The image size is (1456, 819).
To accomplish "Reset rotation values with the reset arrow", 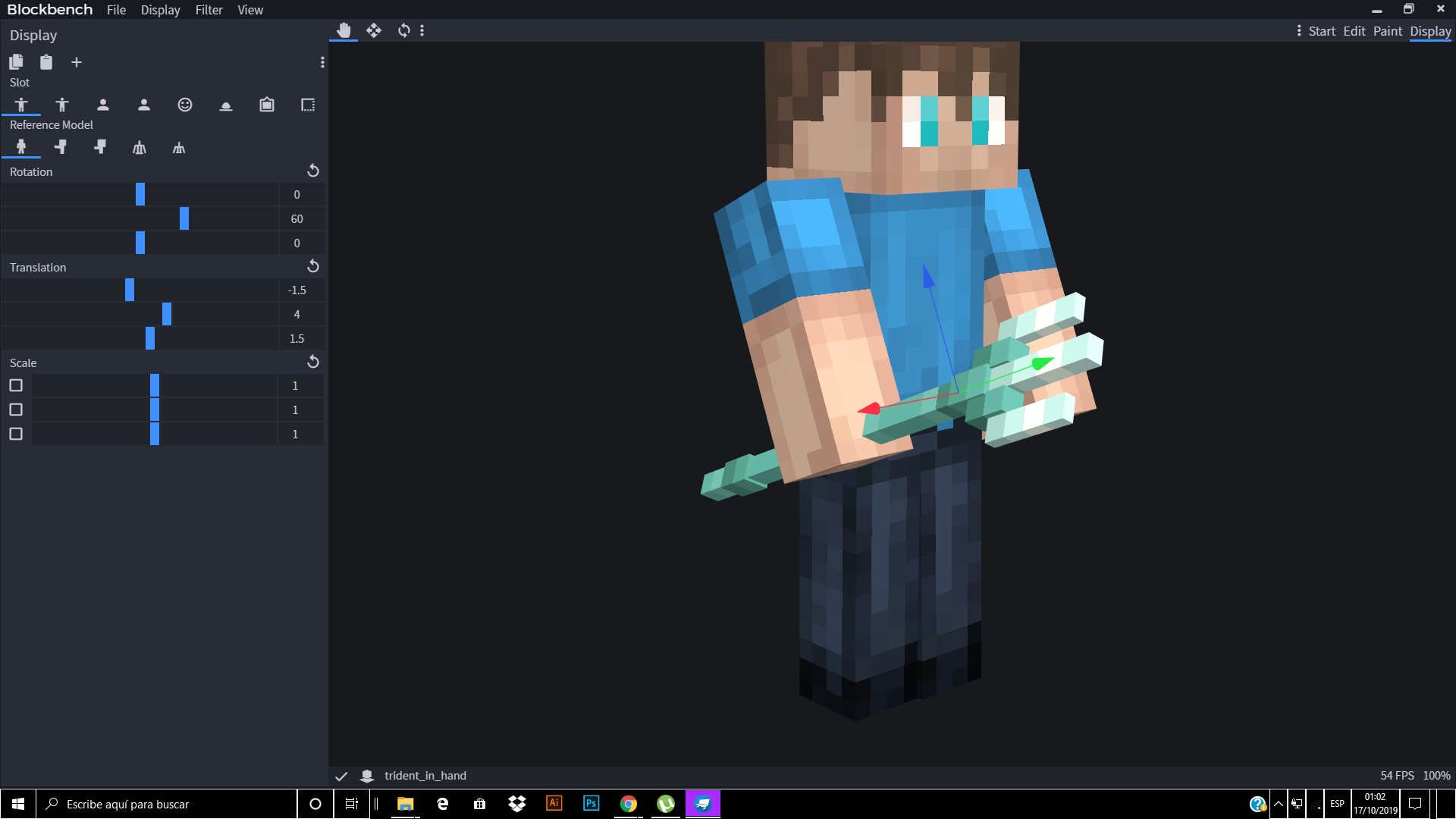I will (313, 171).
